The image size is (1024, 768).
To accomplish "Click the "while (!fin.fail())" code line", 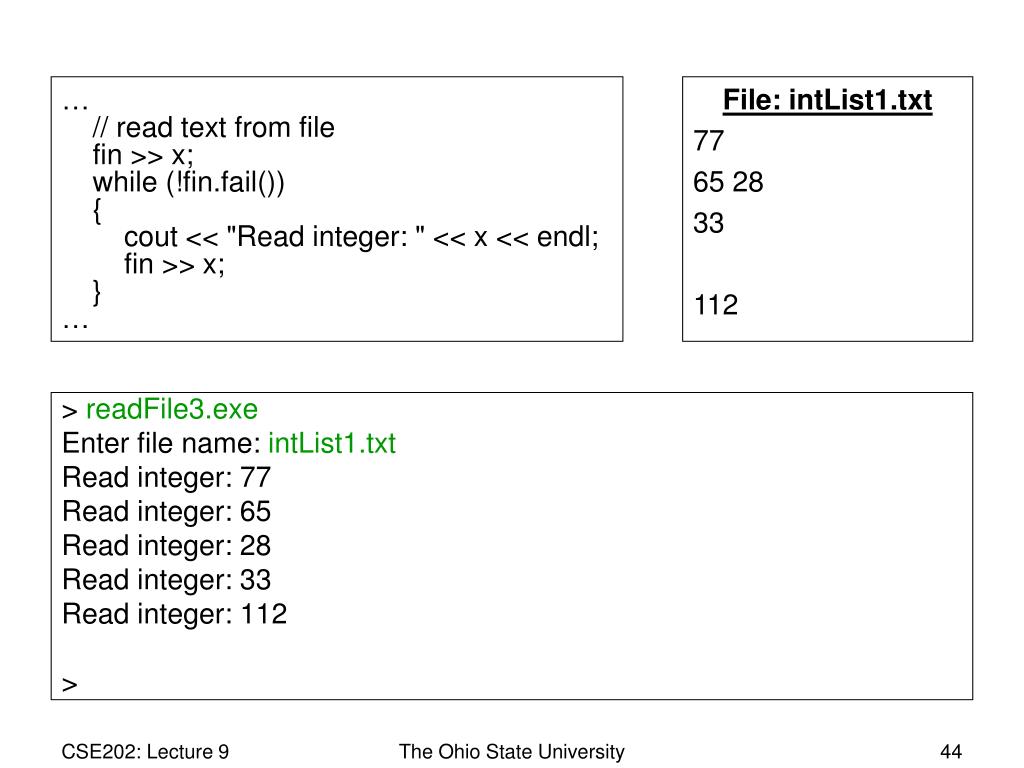I will pyautogui.click(x=189, y=182).
